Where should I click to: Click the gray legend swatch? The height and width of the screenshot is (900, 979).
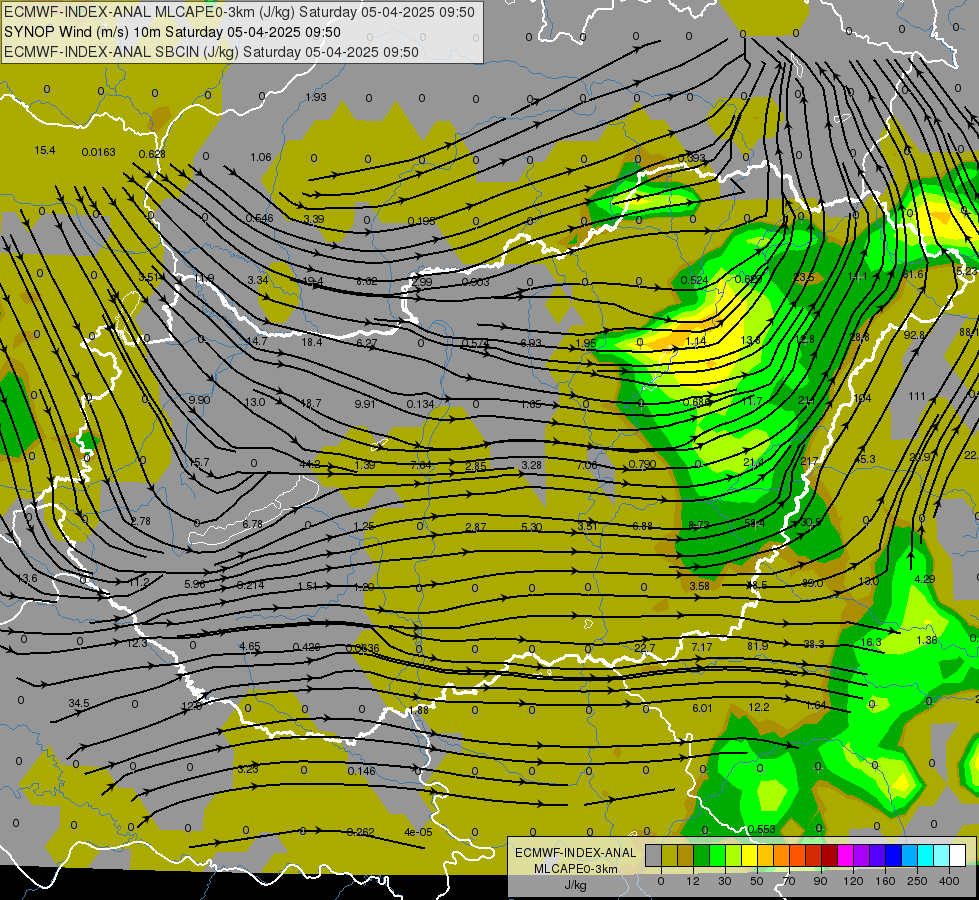click(x=653, y=855)
